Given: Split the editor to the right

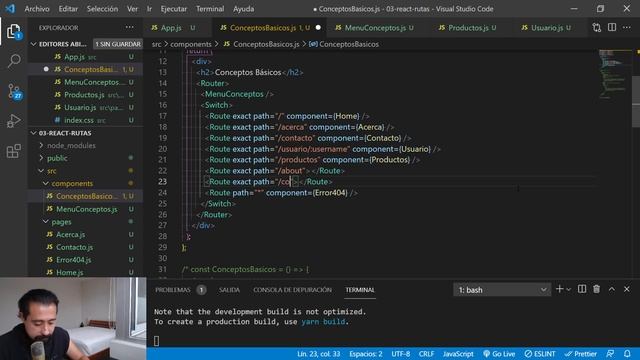Looking at the screenshot, I should tap(612, 27).
